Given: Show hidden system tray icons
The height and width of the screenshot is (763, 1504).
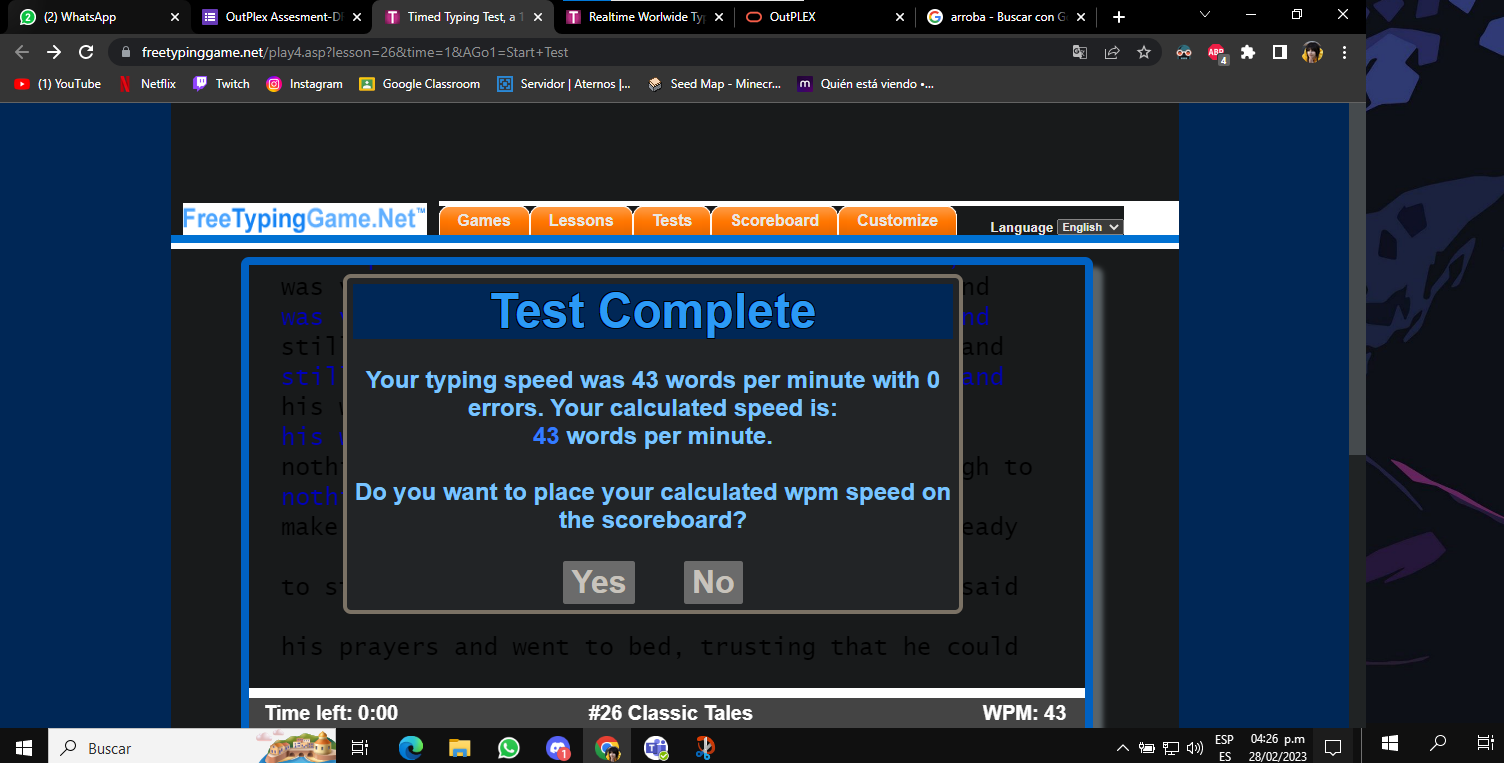Looking at the screenshot, I should (1123, 747).
